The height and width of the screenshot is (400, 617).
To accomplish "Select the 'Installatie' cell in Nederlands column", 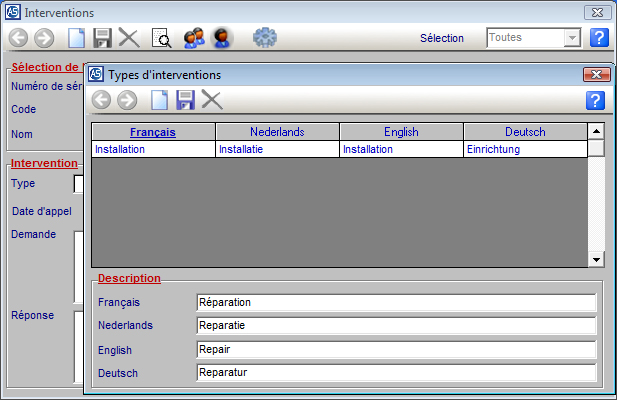I will point(277,149).
